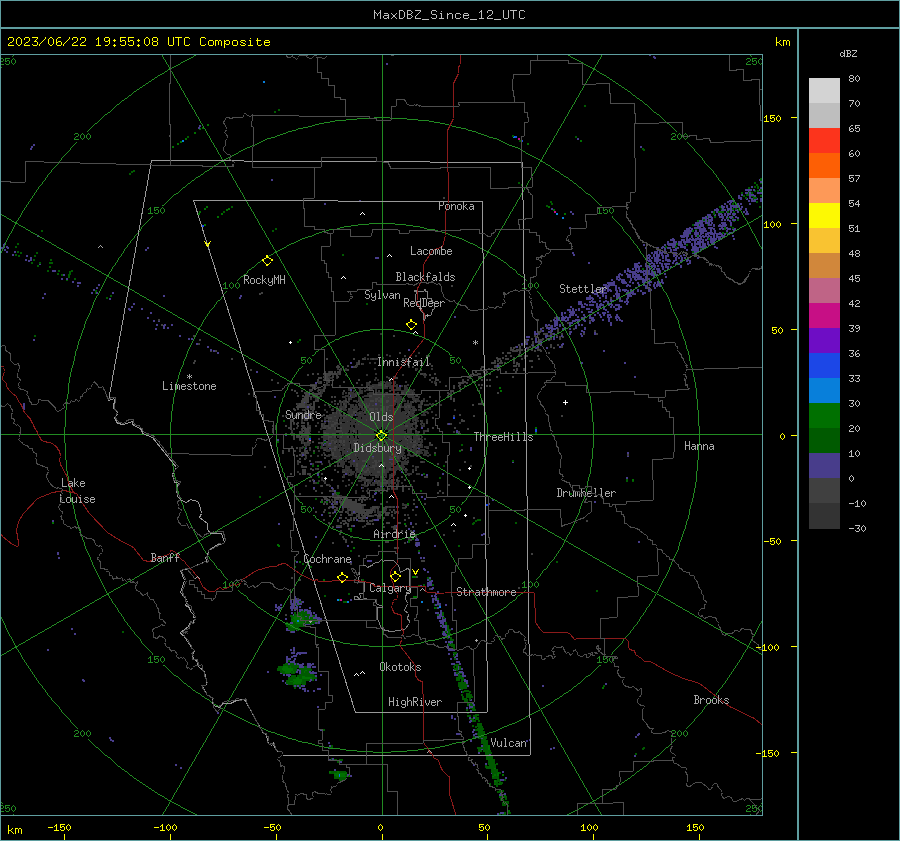This screenshot has height=841, width=900.
Task: Click the HighRiver label
Action: click(415, 702)
